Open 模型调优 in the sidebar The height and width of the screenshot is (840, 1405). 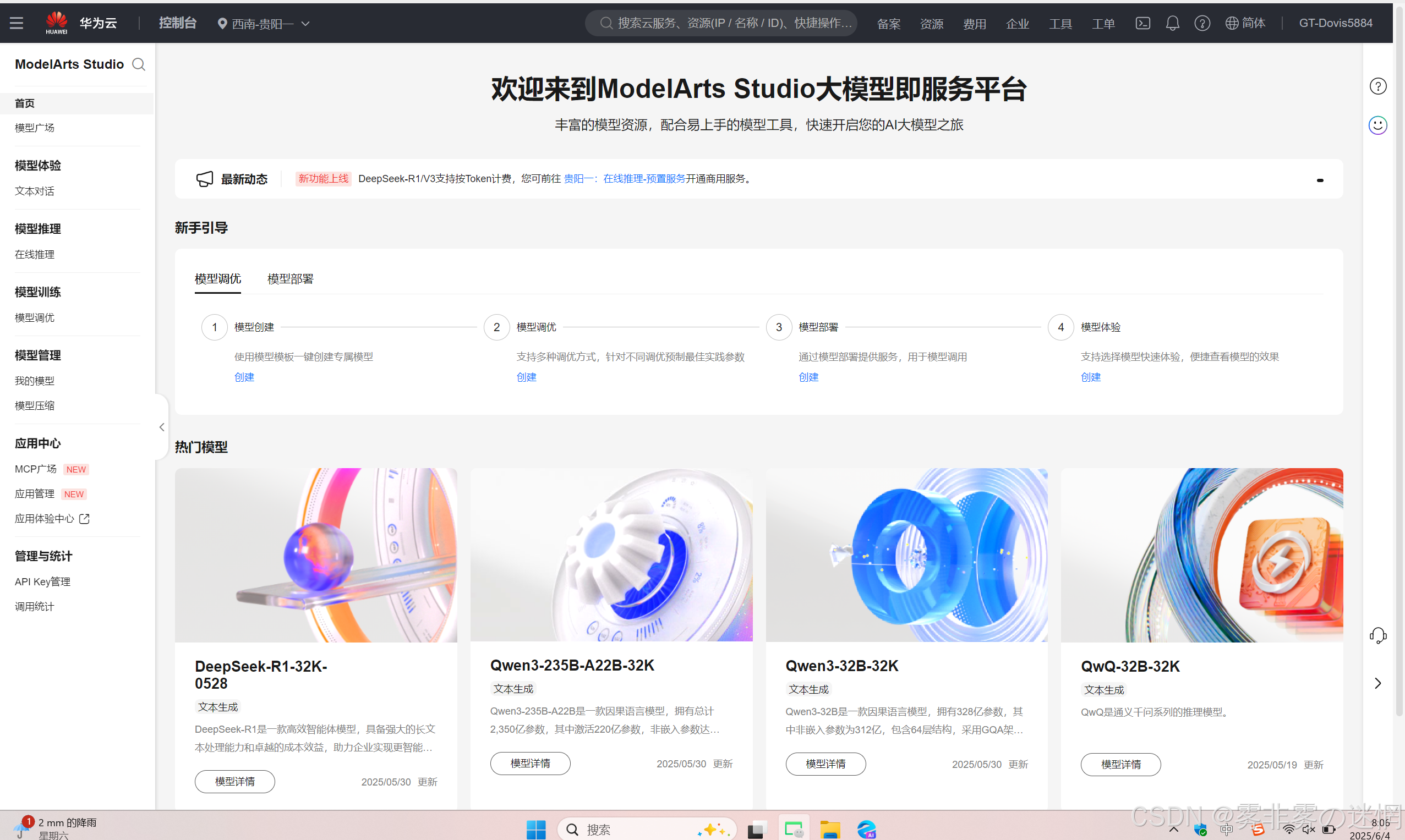(35, 318)
